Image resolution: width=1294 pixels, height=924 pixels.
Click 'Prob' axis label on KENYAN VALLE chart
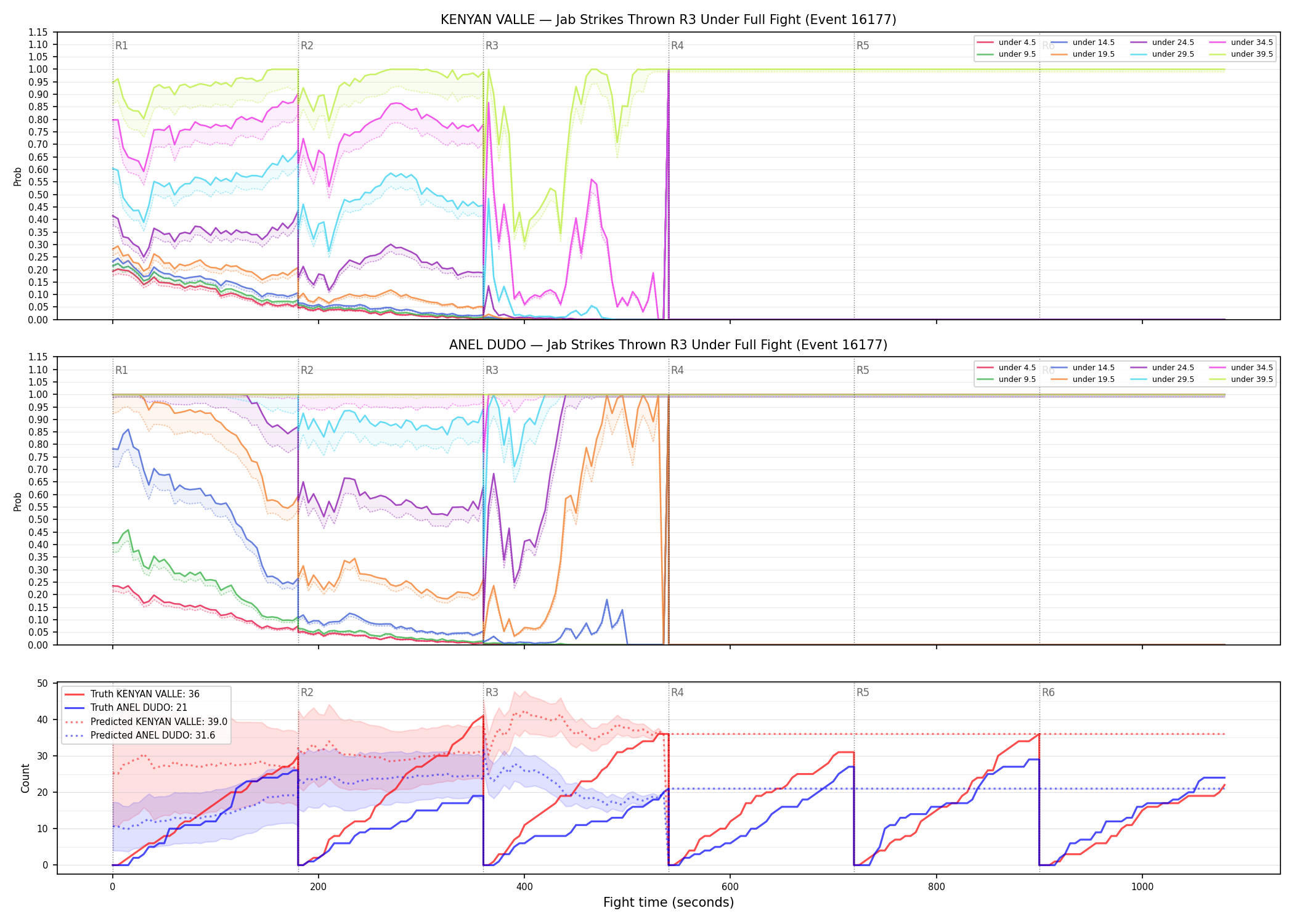point(18,176)
